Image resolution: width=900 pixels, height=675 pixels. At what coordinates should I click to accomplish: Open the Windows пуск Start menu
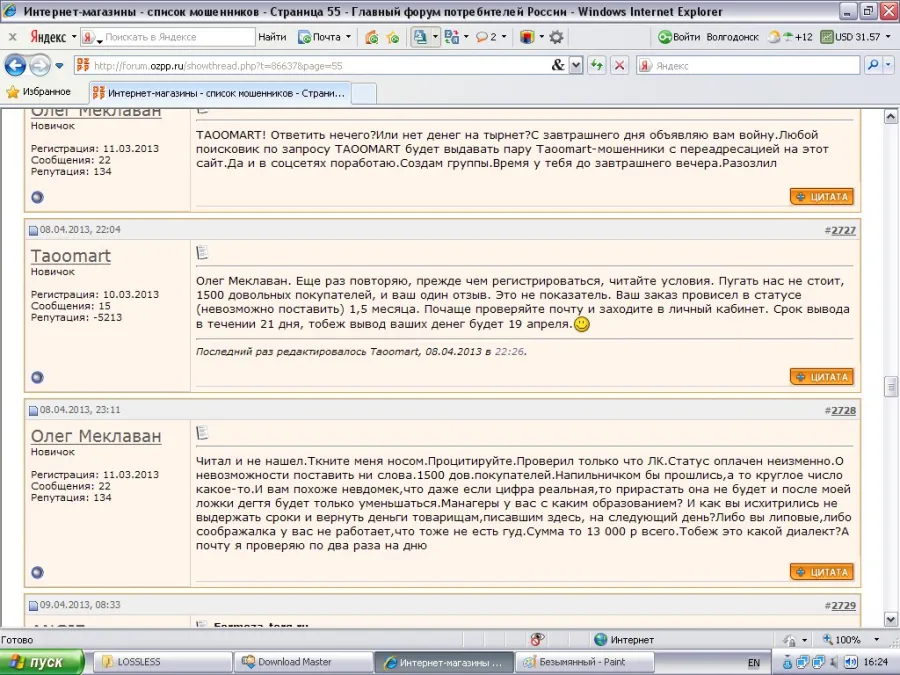click(x=41, y=662)
